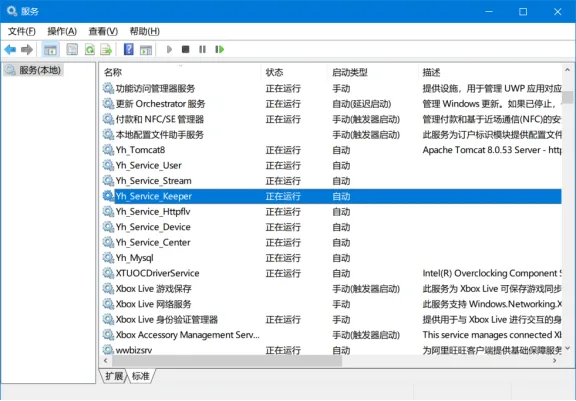Click the export list toolbar icon
The image size is (576, 401).
coord(107,49)
